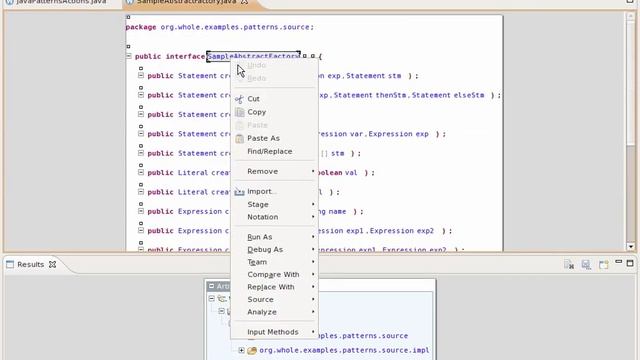Collapse the public interface SampleAbstractFactory block
Screen dimensions: 640x360
click(x=129, y=56)
